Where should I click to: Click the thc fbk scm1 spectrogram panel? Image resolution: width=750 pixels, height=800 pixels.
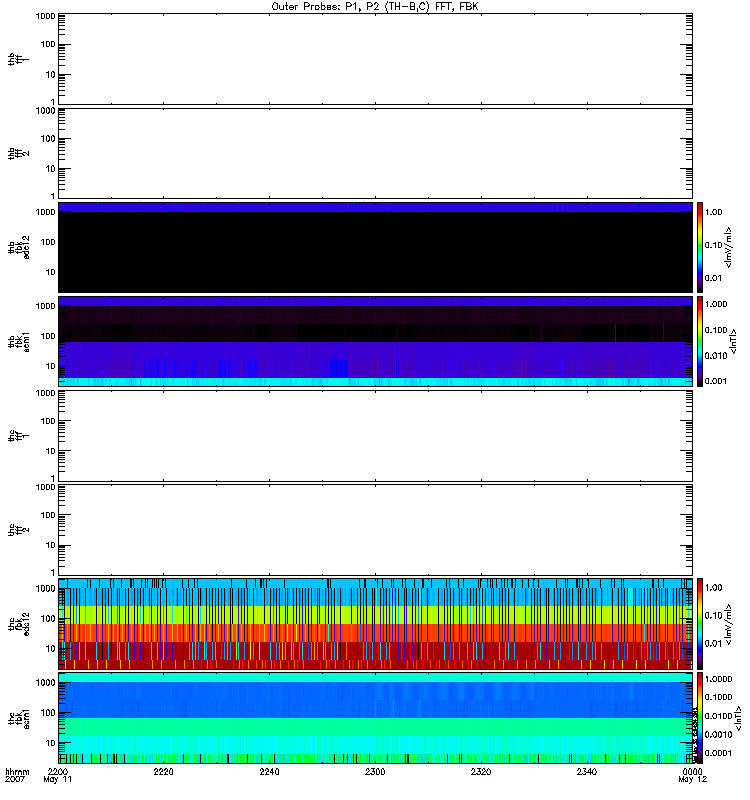click(x=375, y=718)
